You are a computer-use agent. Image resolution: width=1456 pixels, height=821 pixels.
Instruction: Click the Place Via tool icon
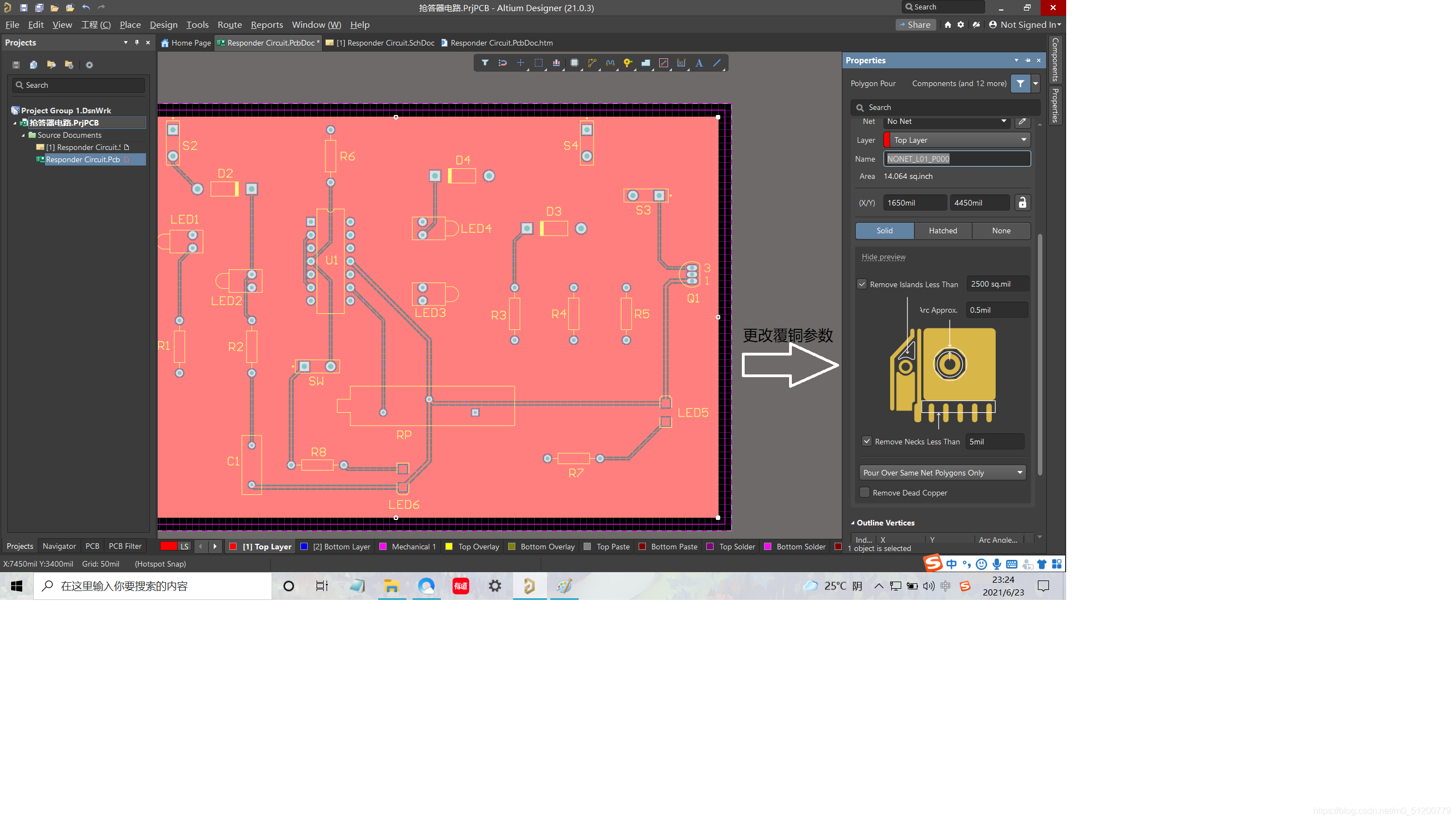click(627, 63)
